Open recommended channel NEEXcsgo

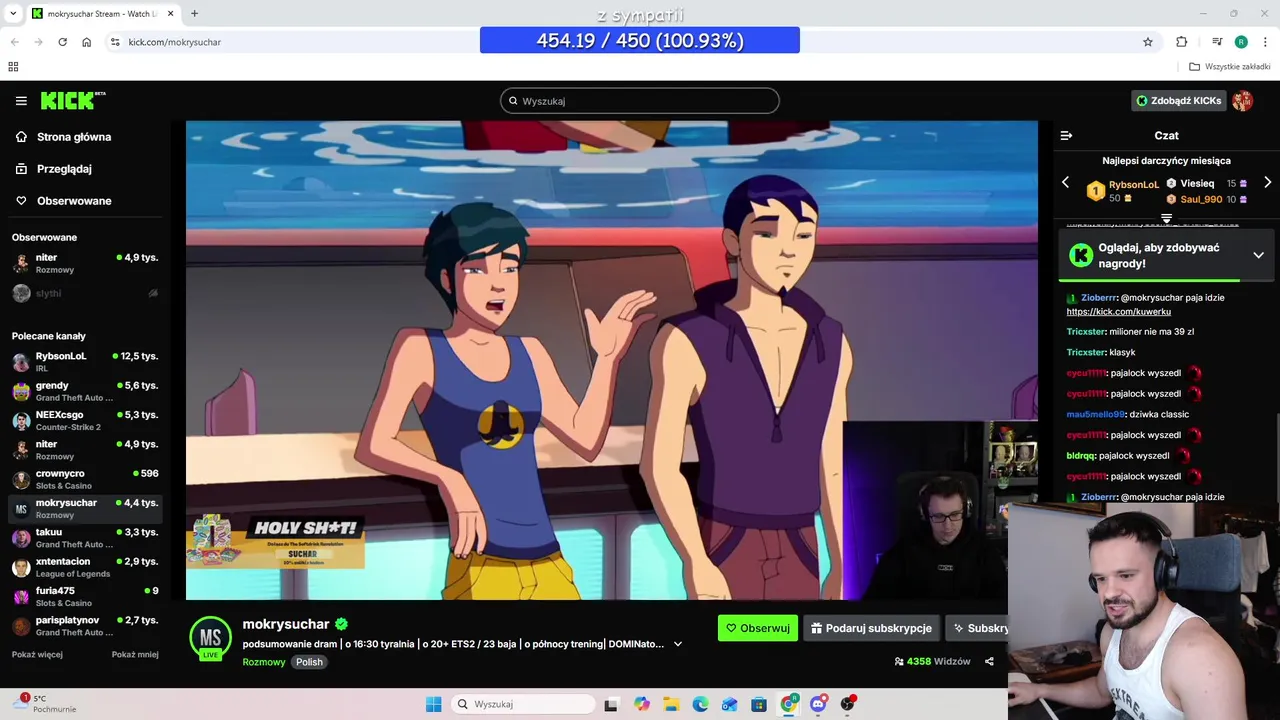(x=84, y=420)
